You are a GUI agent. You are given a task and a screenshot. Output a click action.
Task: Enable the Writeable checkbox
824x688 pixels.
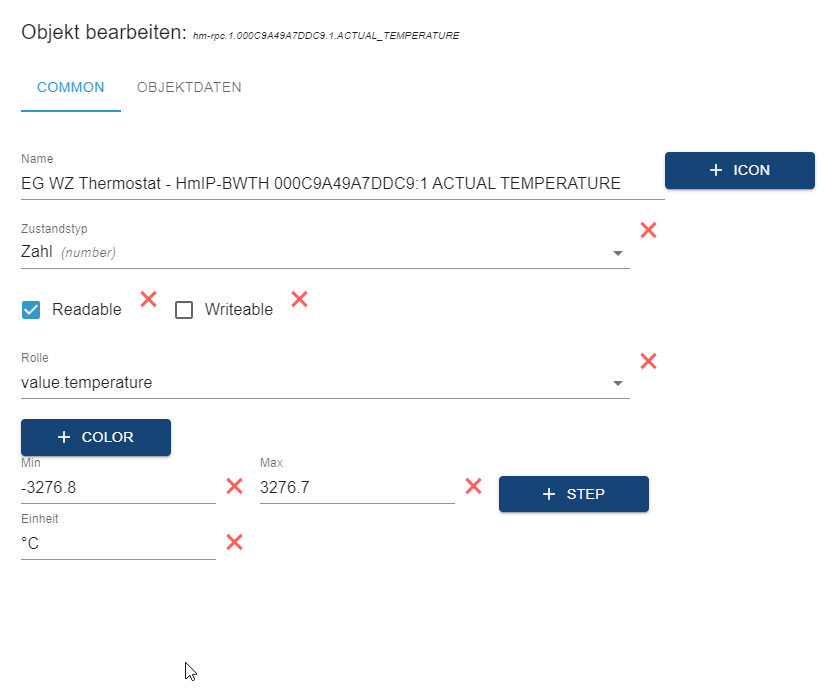(x=184, y=310)
